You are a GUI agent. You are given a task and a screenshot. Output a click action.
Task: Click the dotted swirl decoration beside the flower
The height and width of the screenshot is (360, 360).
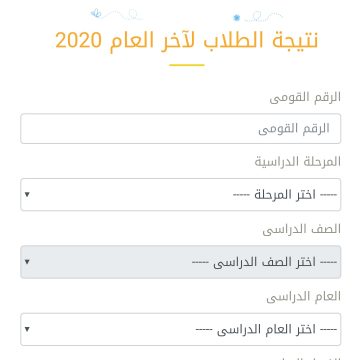coord(263,16)
